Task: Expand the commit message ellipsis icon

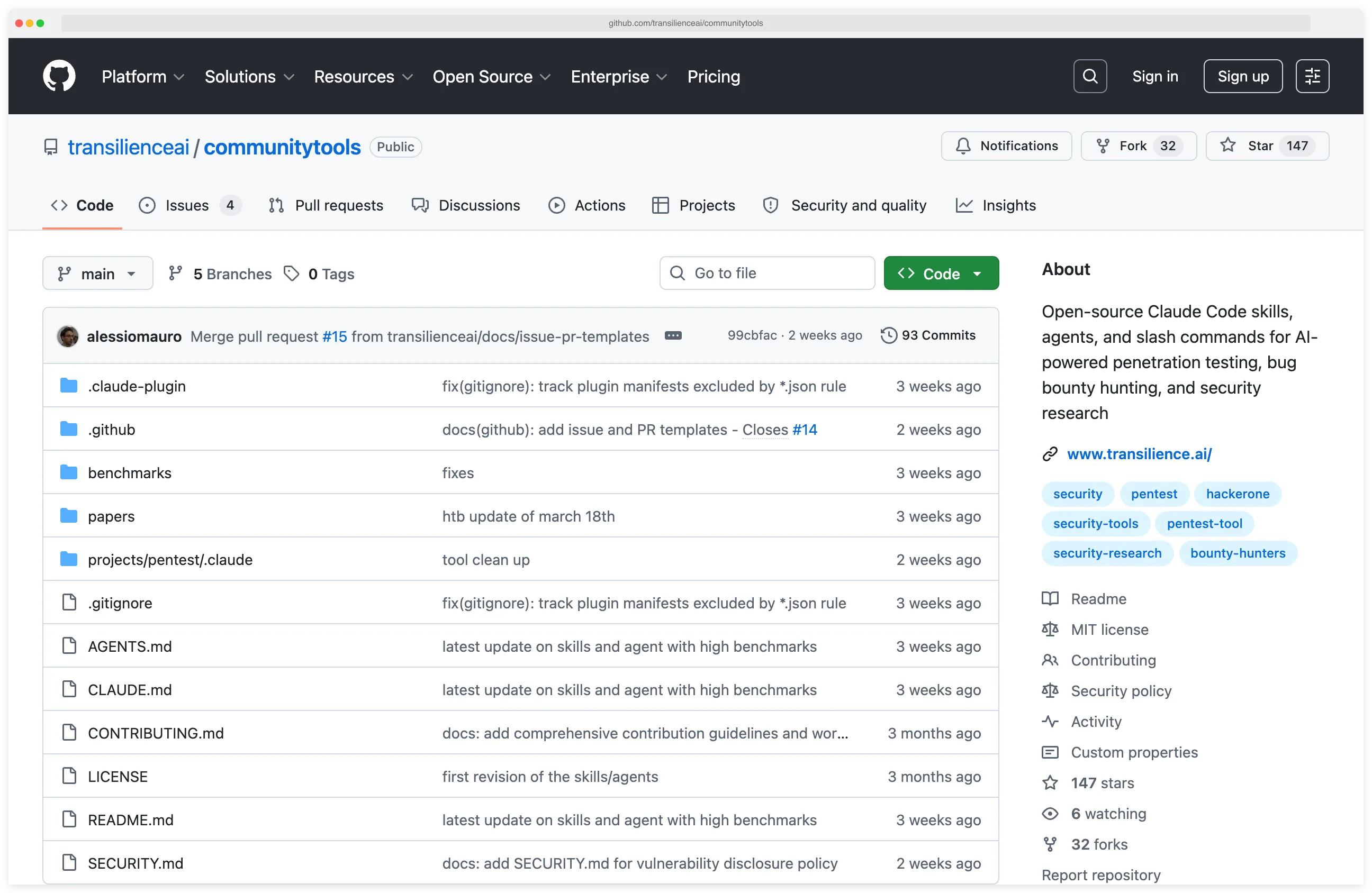Action: pyautogui.click(x=673, y=335)
